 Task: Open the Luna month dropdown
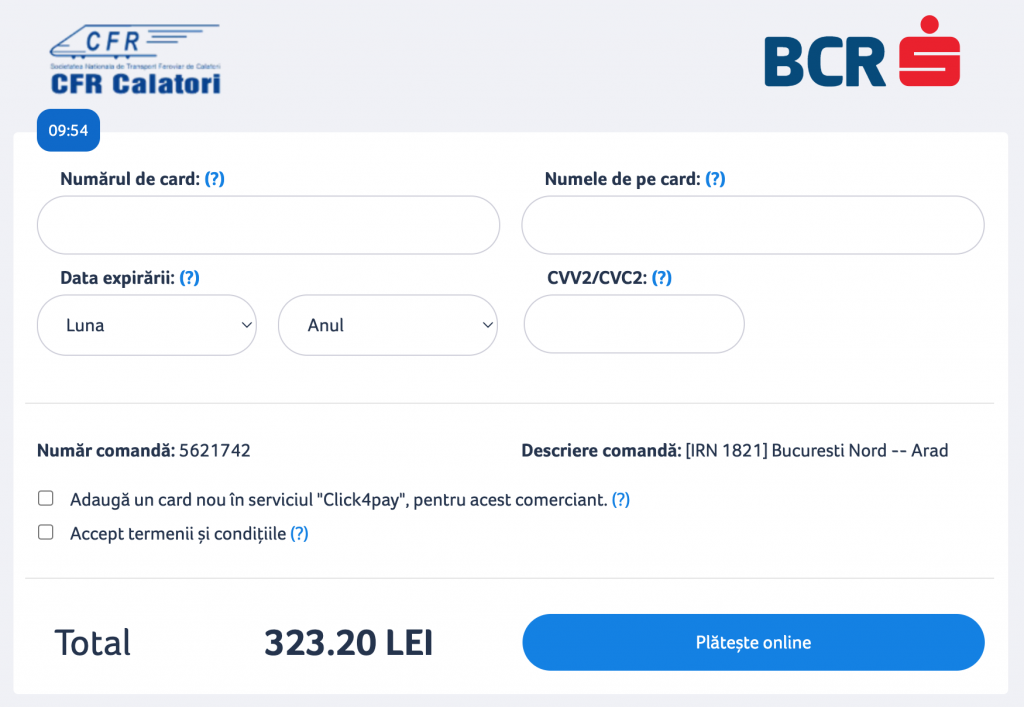click(146, 325)
